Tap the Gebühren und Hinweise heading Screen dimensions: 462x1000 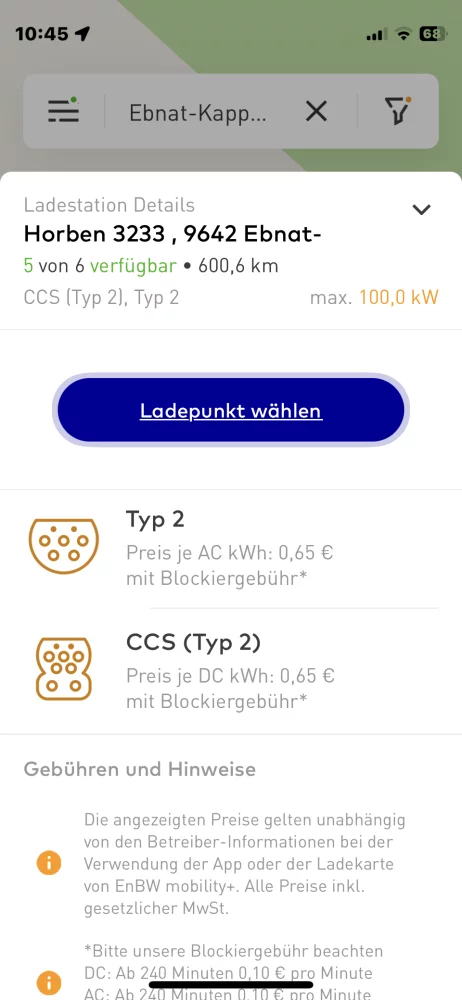(140, 769)
